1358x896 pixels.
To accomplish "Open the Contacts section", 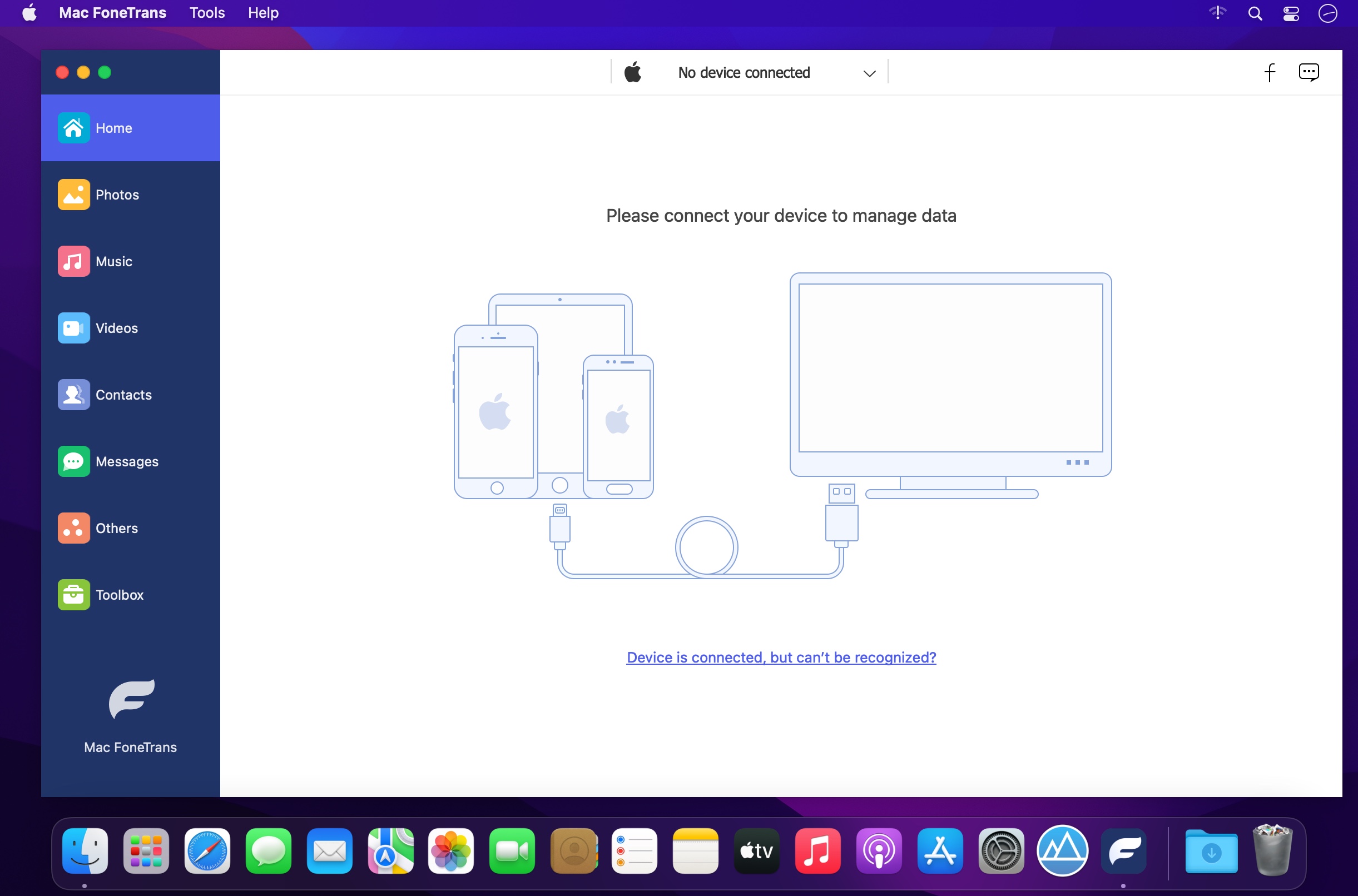I will pyautogui.click(x=130, y=395).
